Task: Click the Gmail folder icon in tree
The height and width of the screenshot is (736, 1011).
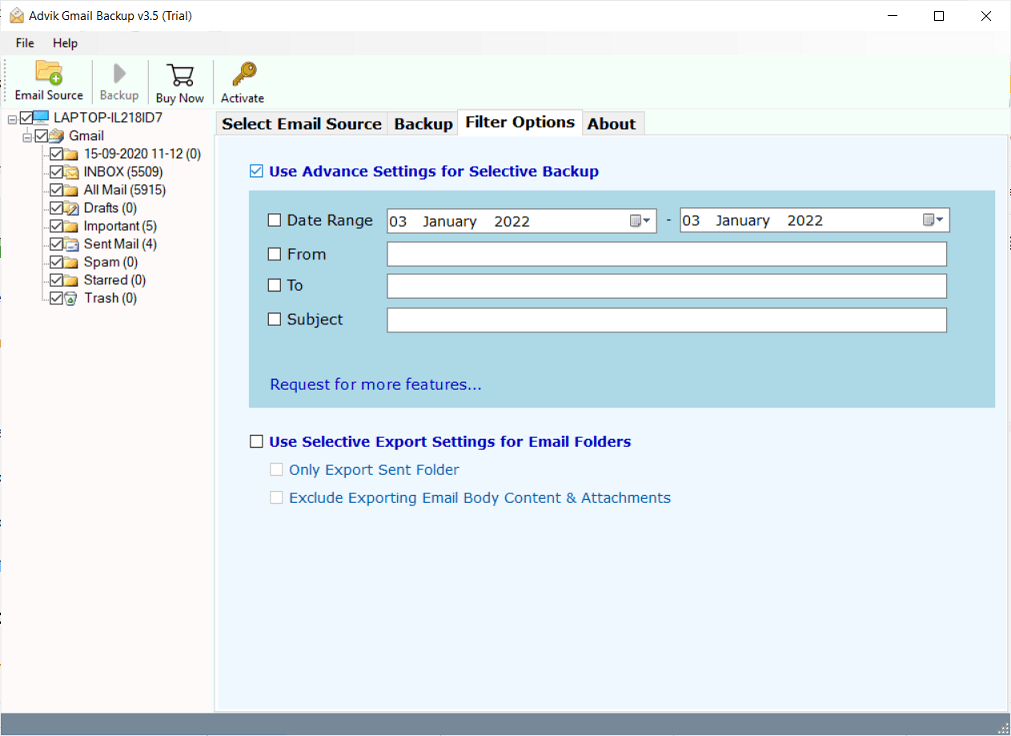Action: pyautogui.click(x=57, y=136)
